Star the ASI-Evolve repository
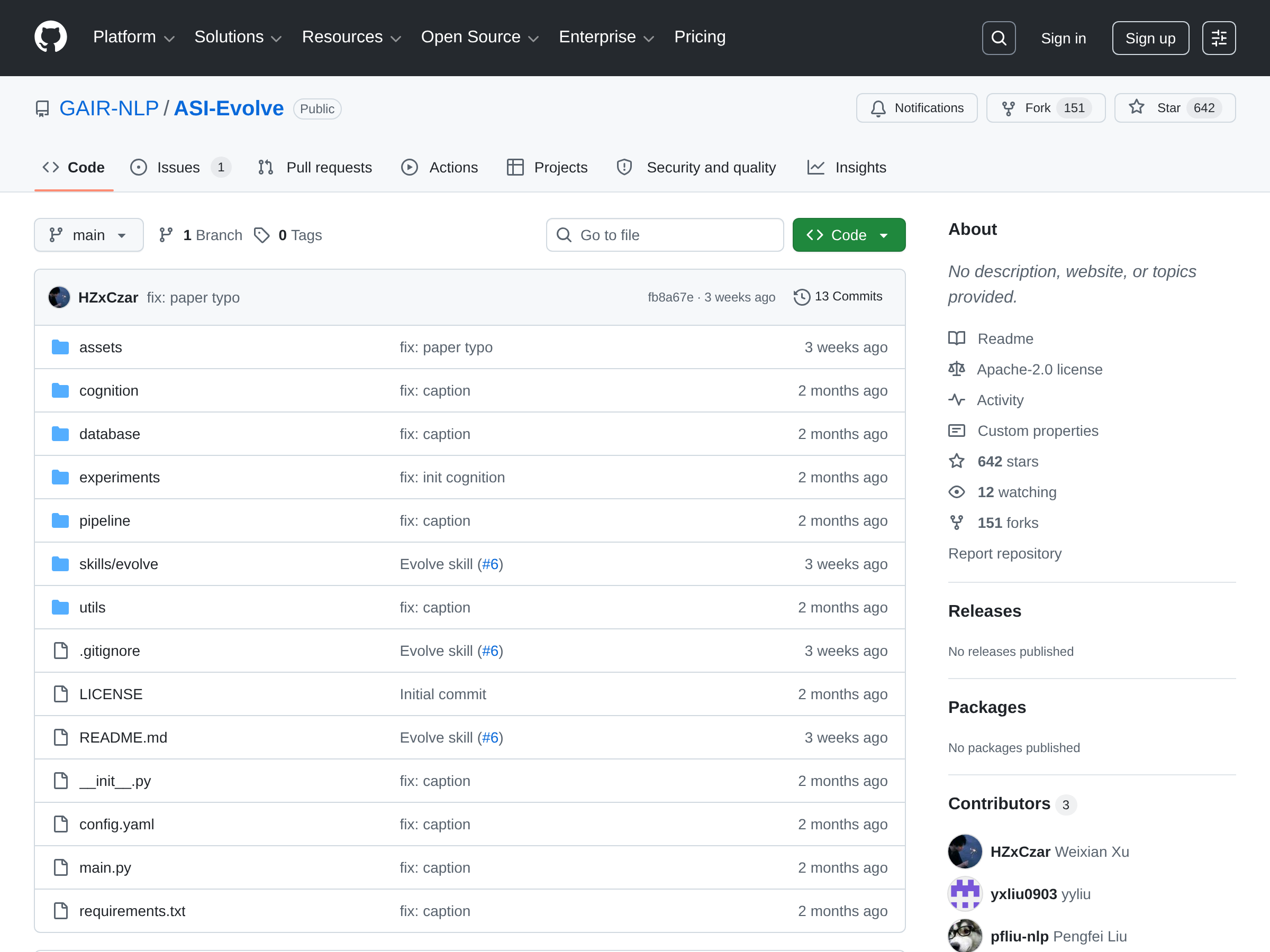 (1175, 108)
